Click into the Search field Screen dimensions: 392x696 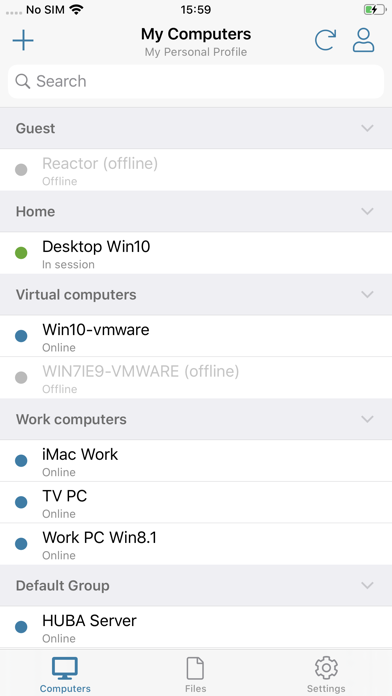(x=196, y=81)
